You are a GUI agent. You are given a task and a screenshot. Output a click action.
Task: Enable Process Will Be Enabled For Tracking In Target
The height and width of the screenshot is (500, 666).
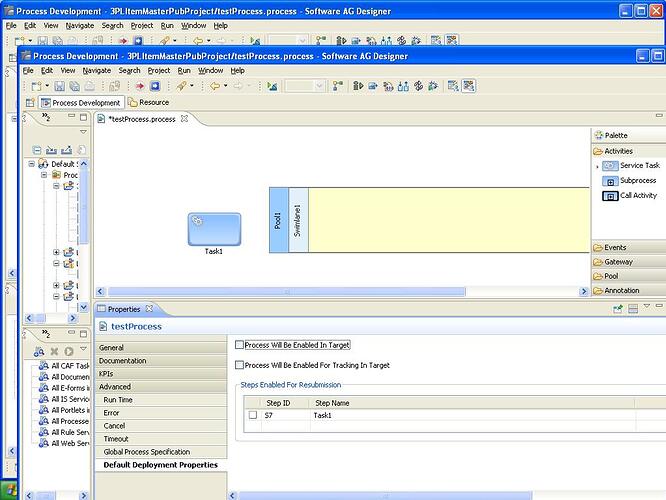239,364
